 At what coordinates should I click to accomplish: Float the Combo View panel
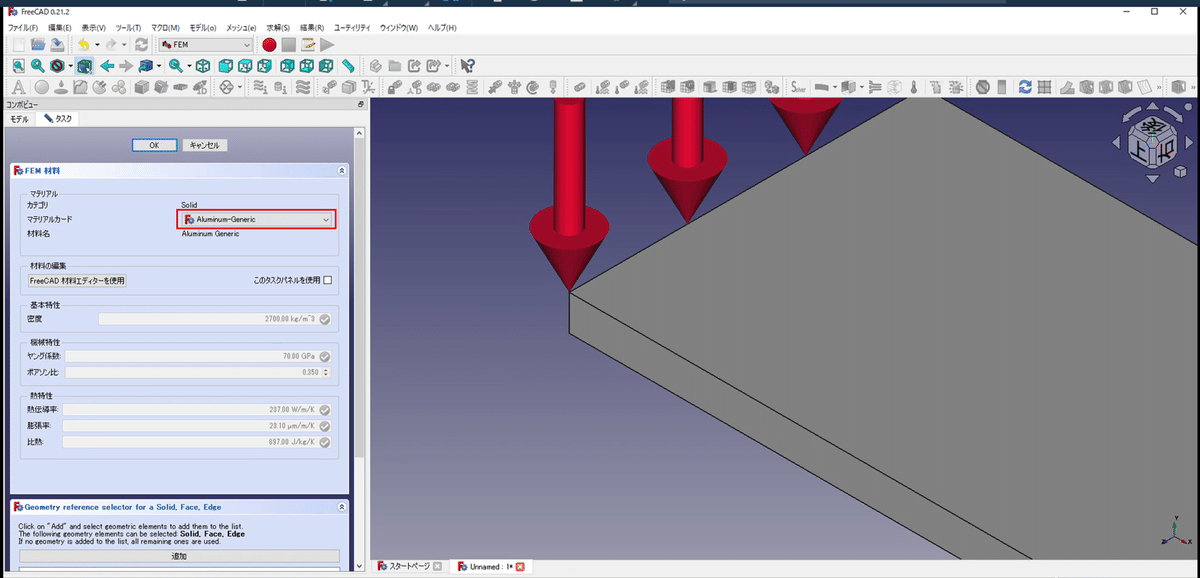361,104
